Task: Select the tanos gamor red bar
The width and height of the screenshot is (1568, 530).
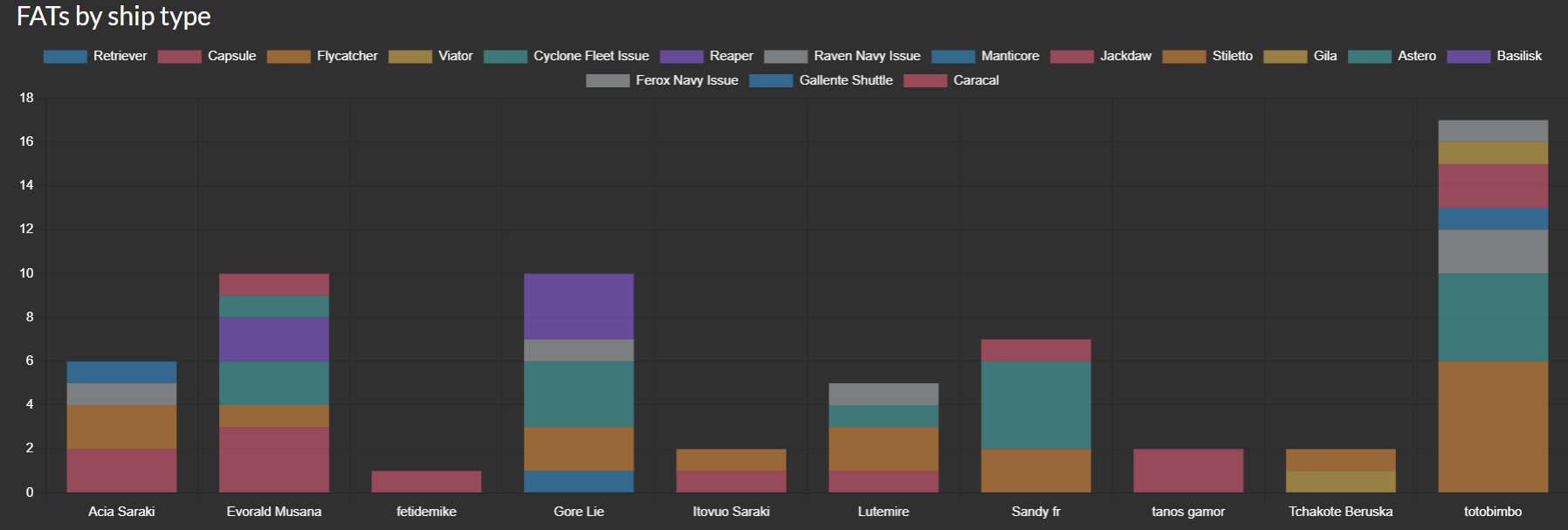Action: 1188,471
